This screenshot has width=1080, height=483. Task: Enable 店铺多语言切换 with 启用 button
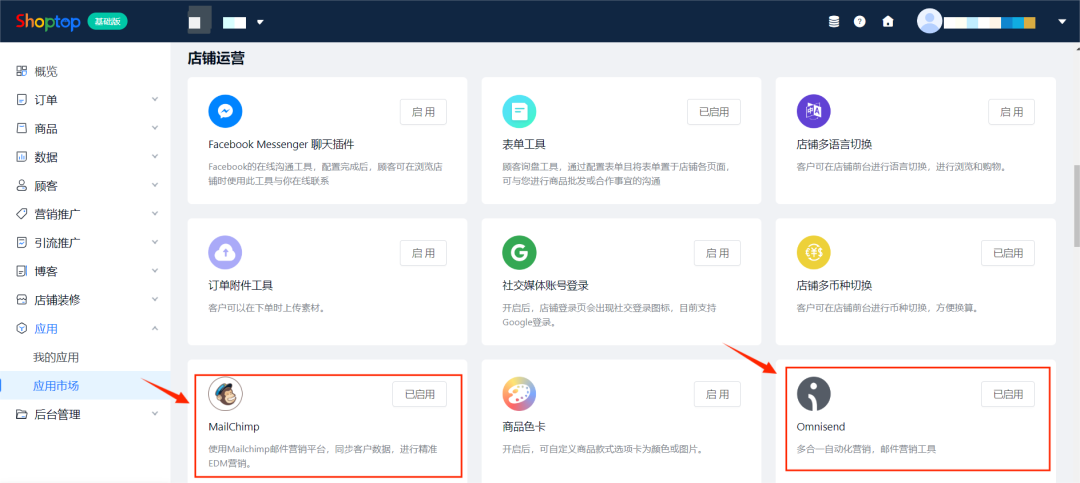pos(1011,112)
